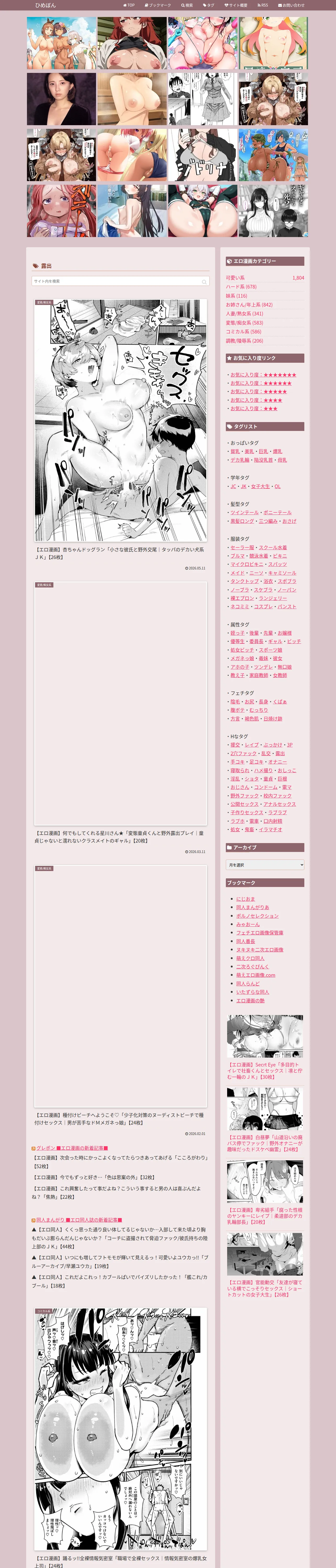Select the メガネっ娘 tag
The width and height of the screenshot is (336, 1568).
click(242, 659)
